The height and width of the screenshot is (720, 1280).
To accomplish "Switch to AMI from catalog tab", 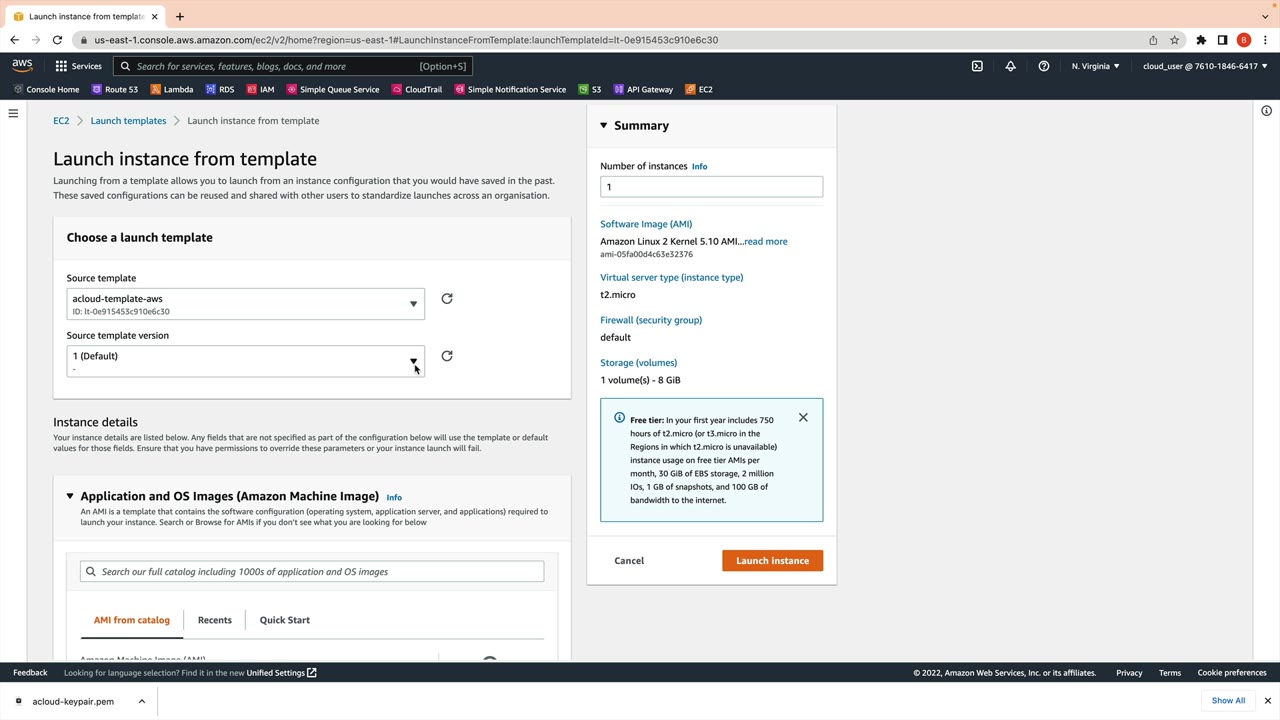I will (x=132, y=620).
